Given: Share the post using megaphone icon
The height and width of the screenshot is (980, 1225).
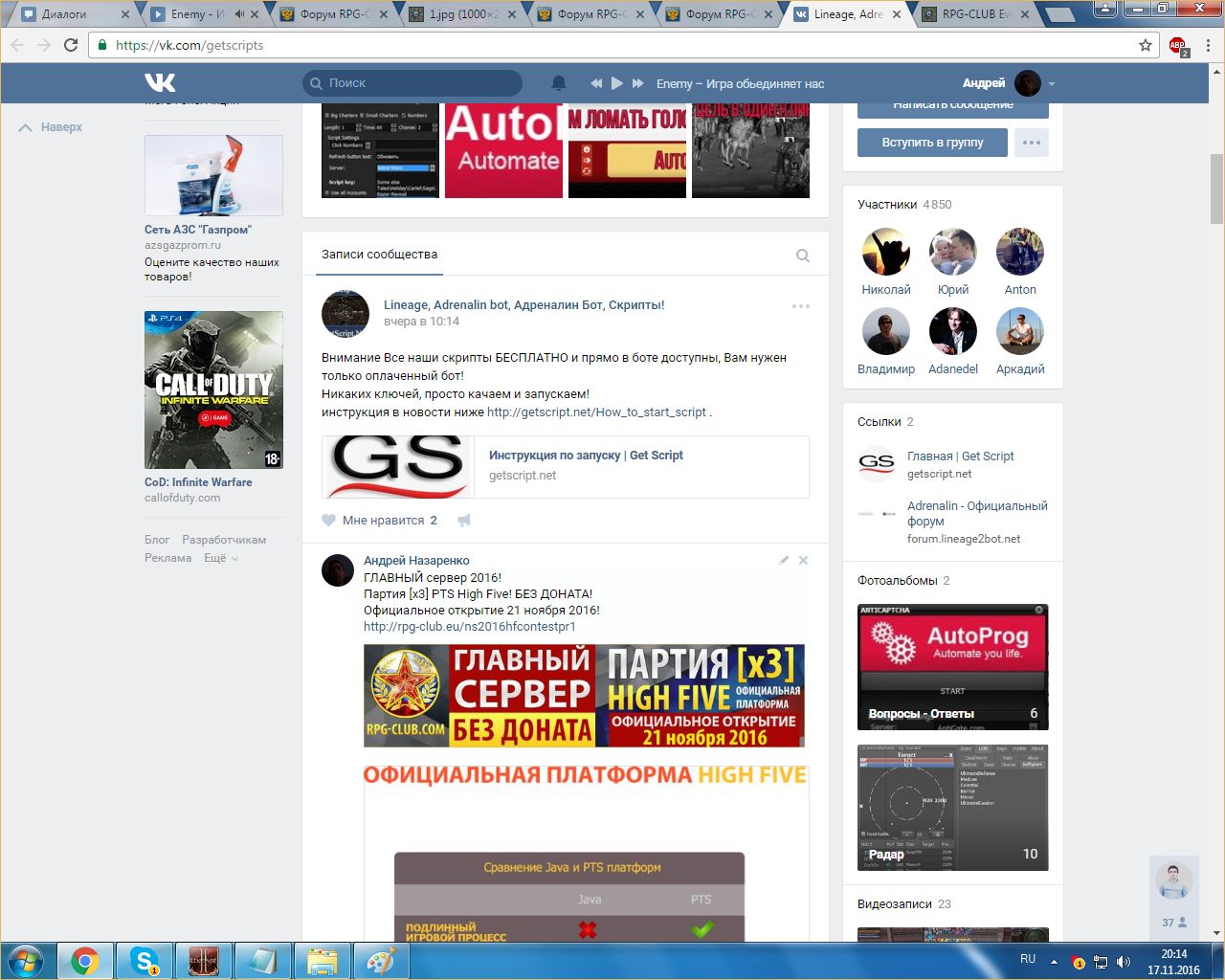Looking at the screenshot, I should [464, 521].
